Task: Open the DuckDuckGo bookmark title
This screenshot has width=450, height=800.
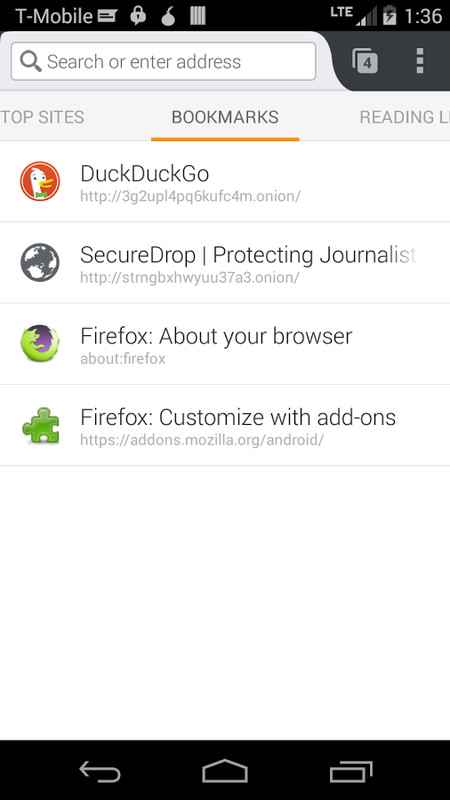Action: point(145,174)
